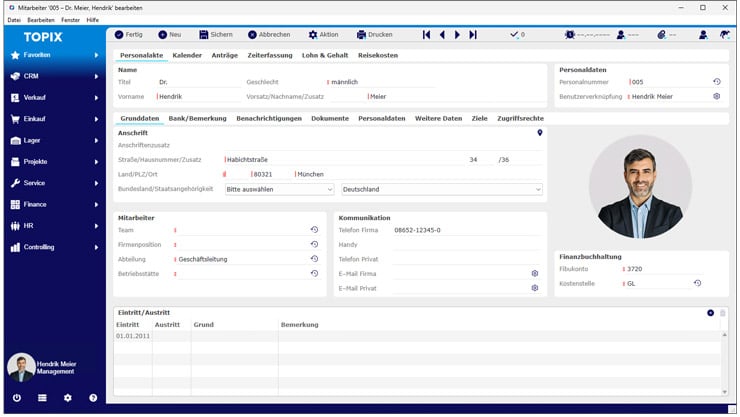Click the map pin icon in Anschrift
Image resolution: width=740 pixels, height=417 pixels.
[x=540, y=132]
